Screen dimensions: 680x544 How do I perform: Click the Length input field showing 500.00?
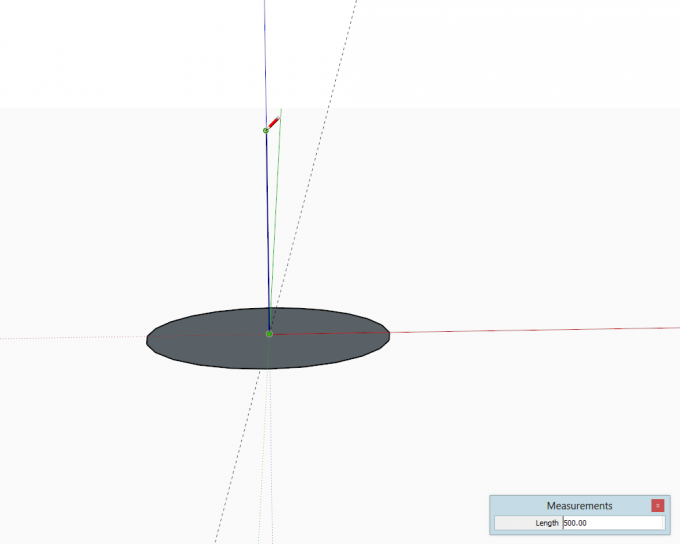614,523
